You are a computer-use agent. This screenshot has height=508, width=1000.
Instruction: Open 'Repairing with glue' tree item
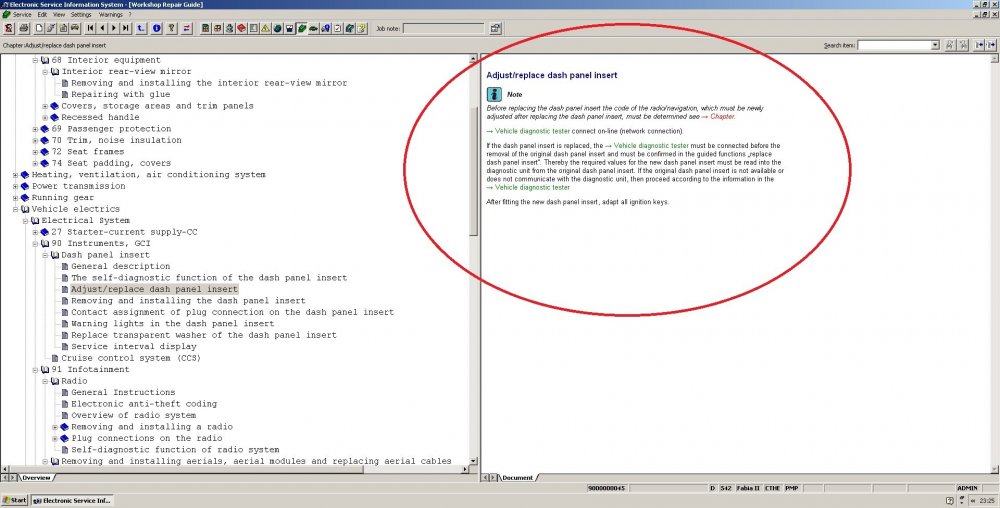click(x=121, y=94)
